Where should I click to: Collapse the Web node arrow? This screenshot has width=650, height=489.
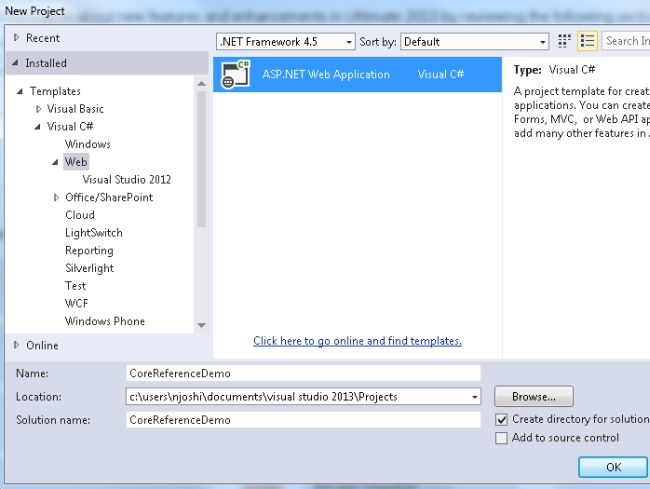(x=55, y=162)
